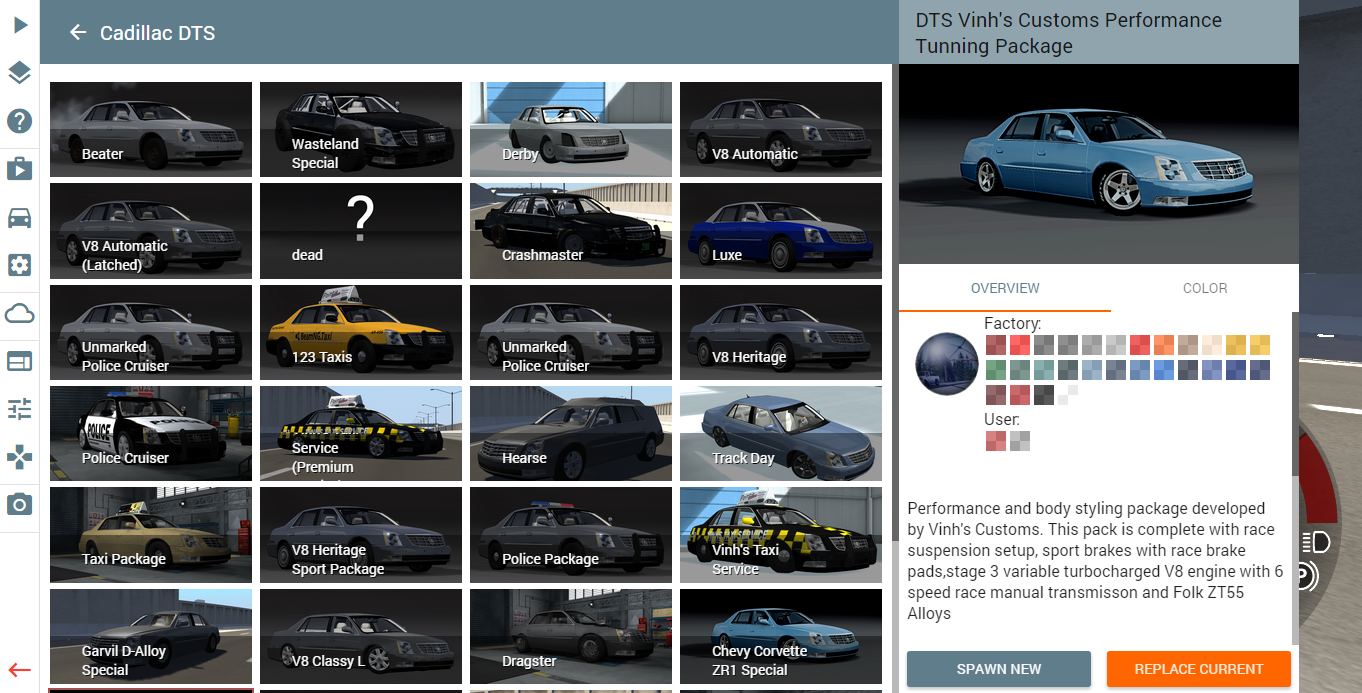Image resolution: width=1362 pixels, height=693 pixels.
Task: Click the red exit arrow in the sidebar
Action: [19, 670]
